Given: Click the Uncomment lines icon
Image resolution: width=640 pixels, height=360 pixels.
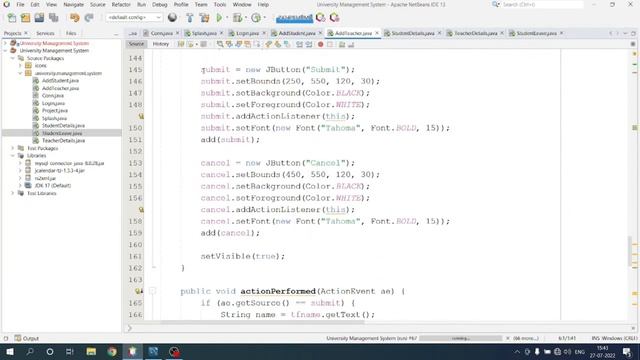Looking at the screenshot, I should pyautogui.click(x=351, y=44).
